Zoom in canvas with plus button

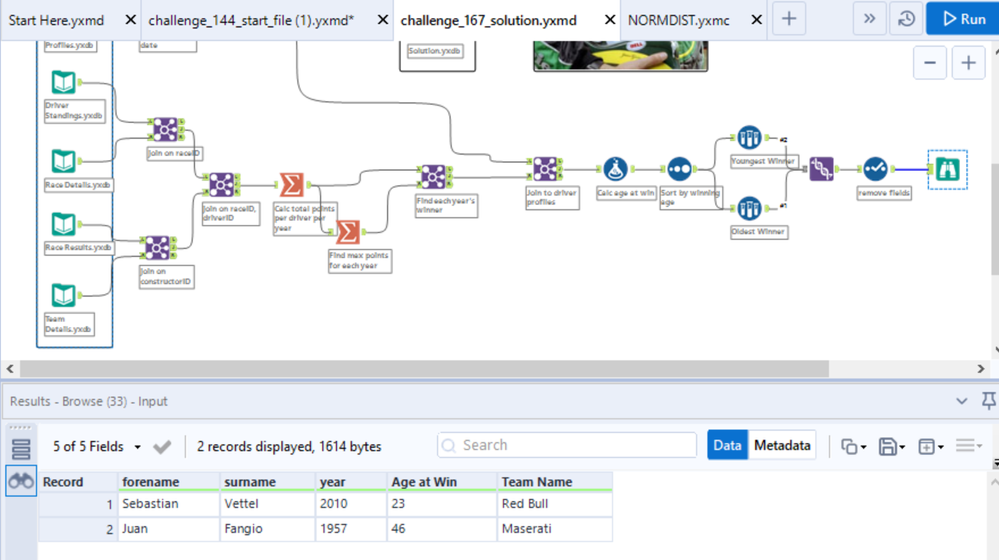[x=968, y=62]
